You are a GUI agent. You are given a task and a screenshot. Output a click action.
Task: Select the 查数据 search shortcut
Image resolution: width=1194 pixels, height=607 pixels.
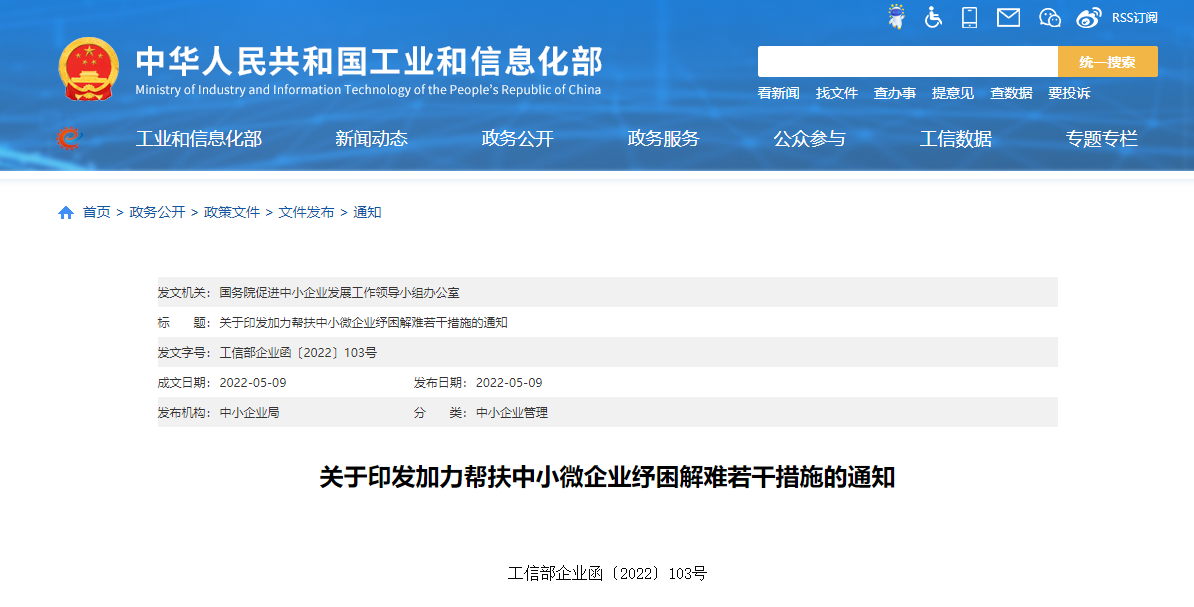[1011, 93]
